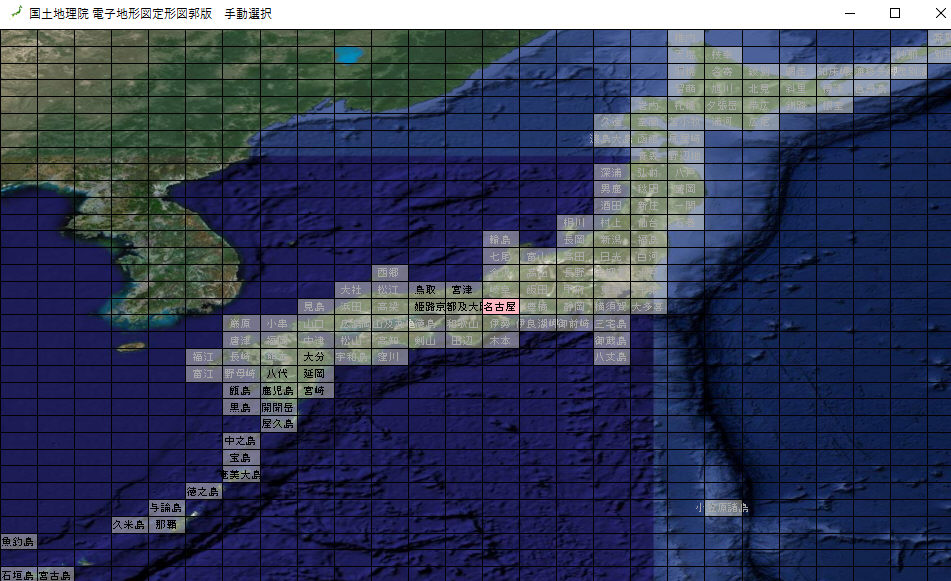Image resolution: width=951 pixels, height=581 pixels.
Task: Select the 鹿児島 map tile
Action: coord(278,390)
